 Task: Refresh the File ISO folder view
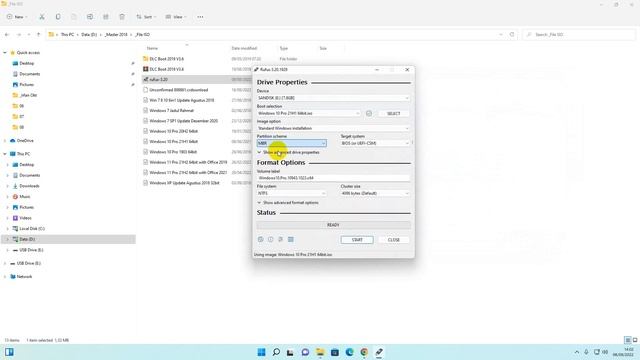pyautogui.click(x=512, y=35)
